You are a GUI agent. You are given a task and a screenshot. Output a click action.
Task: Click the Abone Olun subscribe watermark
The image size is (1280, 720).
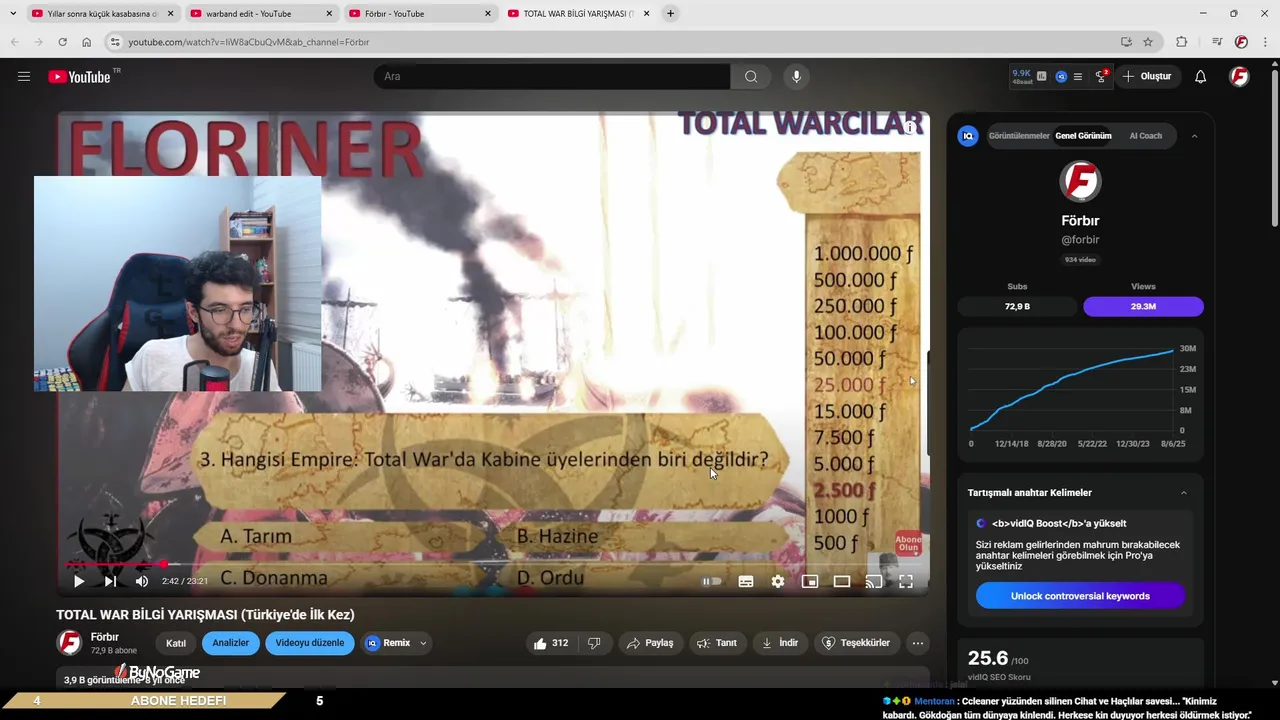point(908,543)
